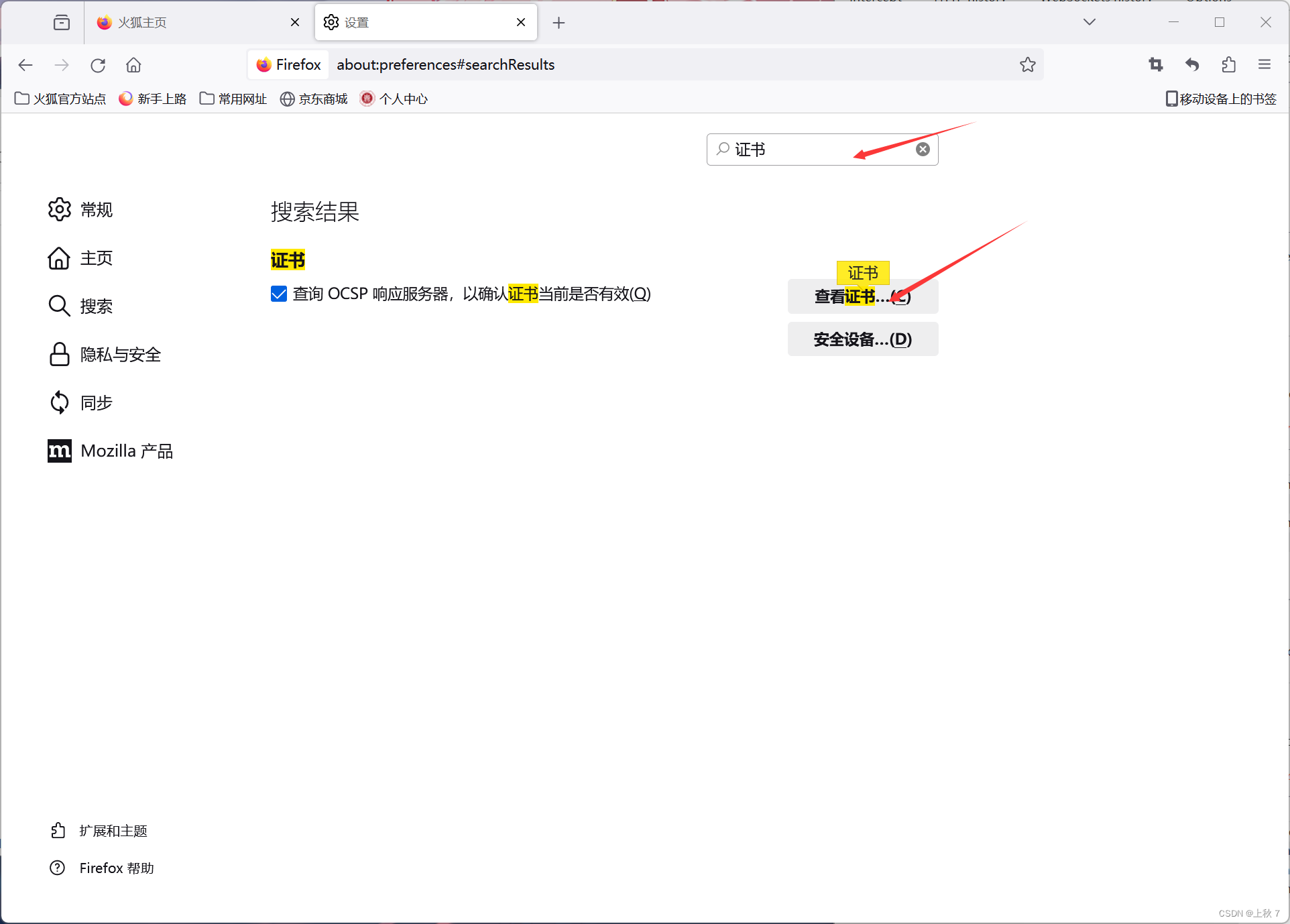
Task: Open 常用网址 bookmark folder
Action: [233, 99]
